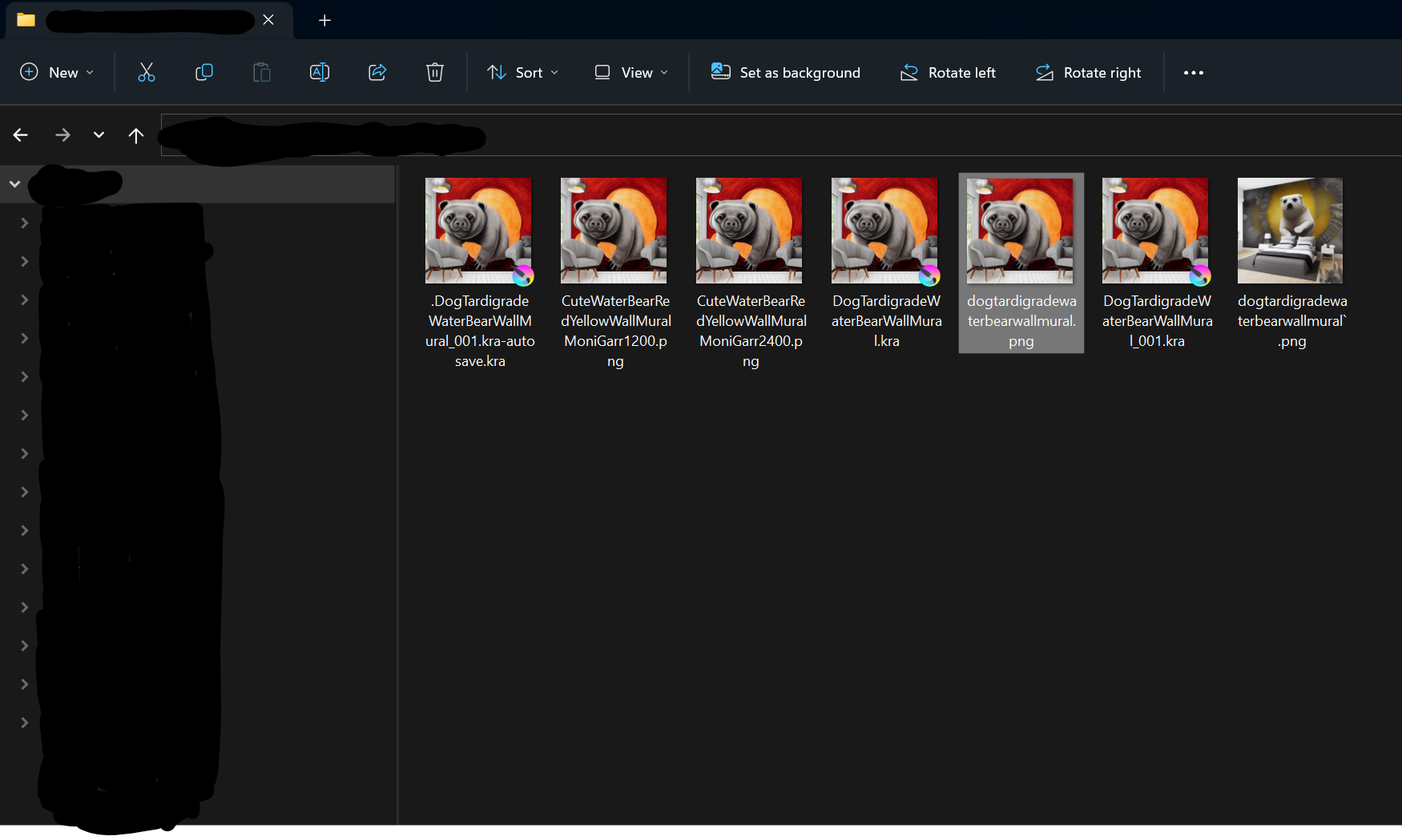Rotate the image left
Screen dimensions: 1402x840
click(948, 73)
